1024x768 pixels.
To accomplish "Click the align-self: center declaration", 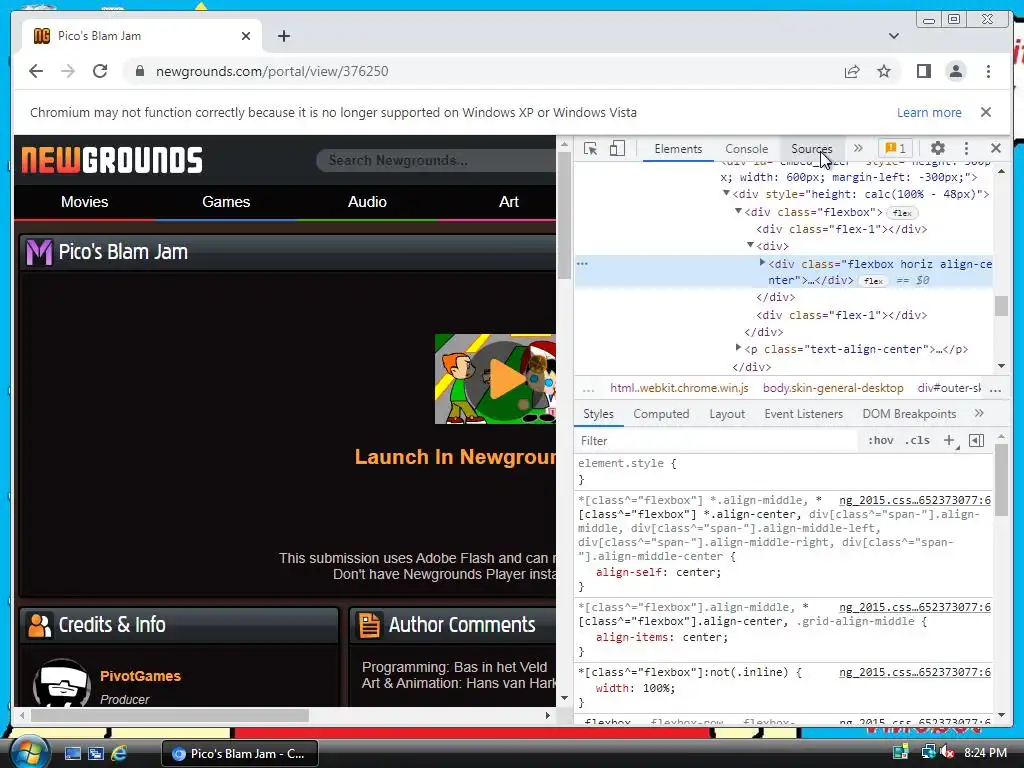I will 658,572.
